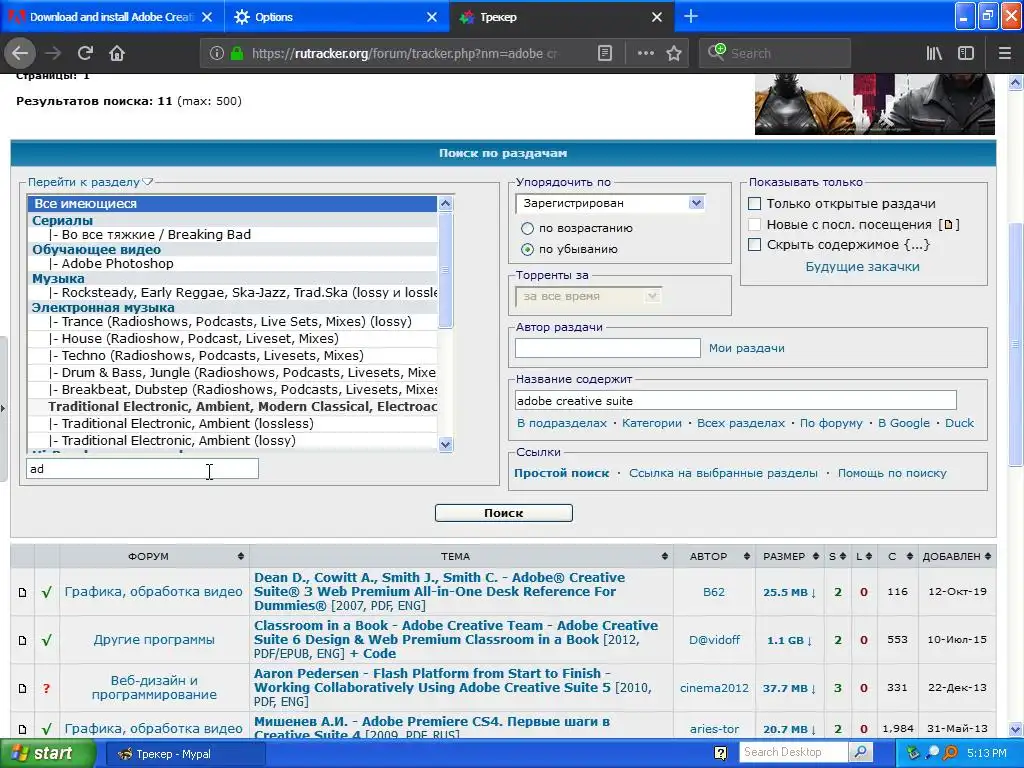
Task: Open a new browser tab
Action: 690,17
